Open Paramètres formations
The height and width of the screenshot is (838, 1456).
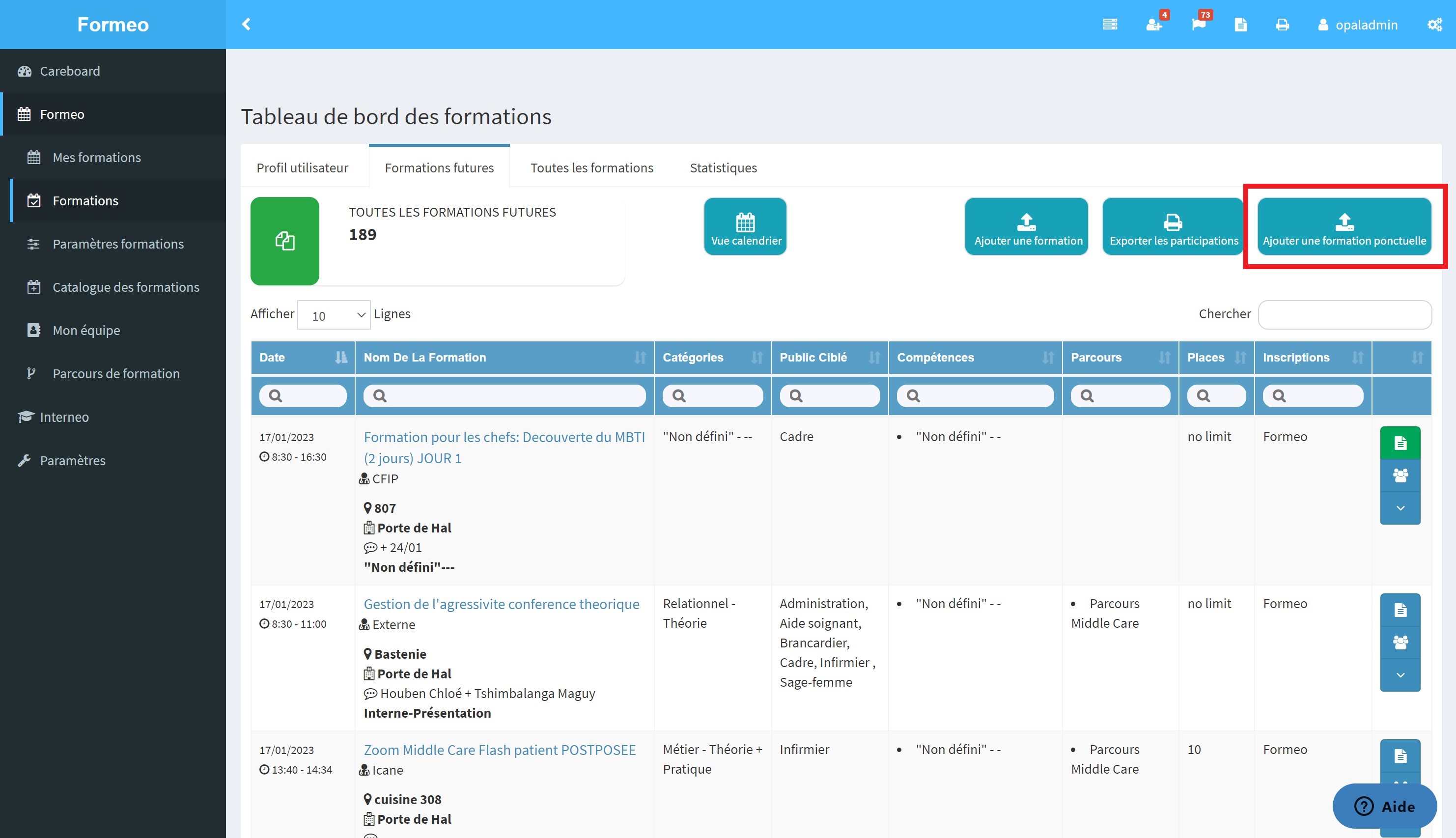coord(113,244)
